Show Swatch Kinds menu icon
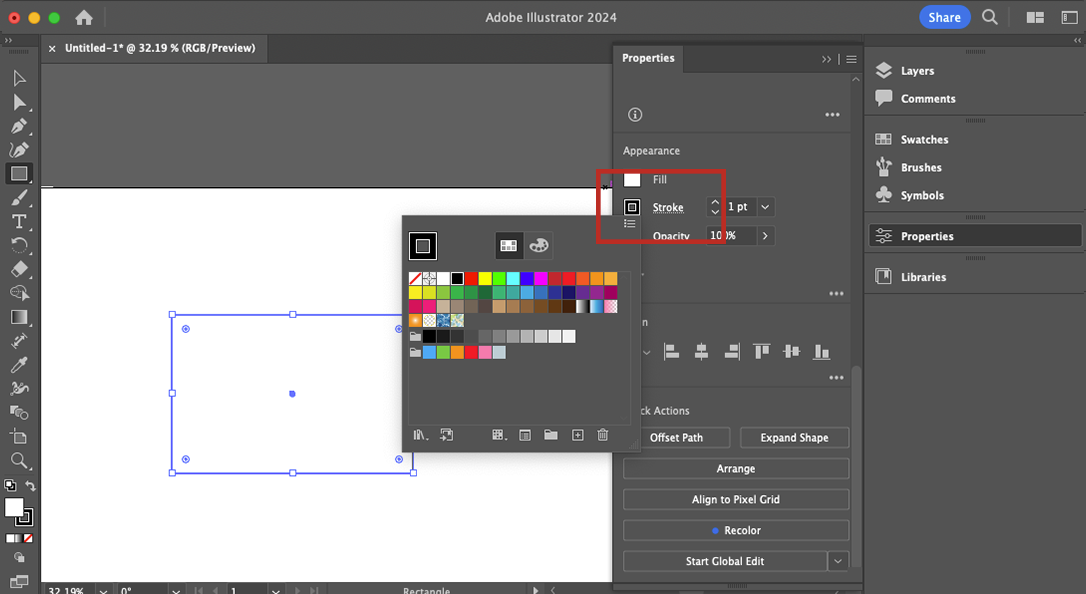Image resolution: width=1086 pixels, height=594 pixels. point(499,435)
